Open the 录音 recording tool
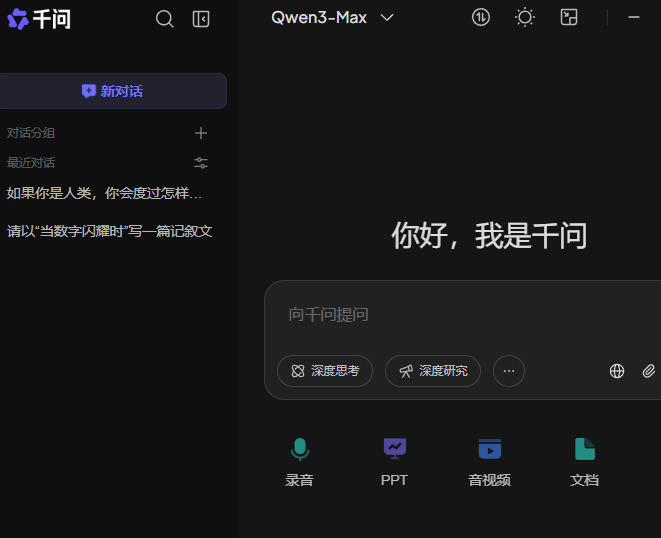This screenshot has width=661, height=538. click(x=299, y=461)
